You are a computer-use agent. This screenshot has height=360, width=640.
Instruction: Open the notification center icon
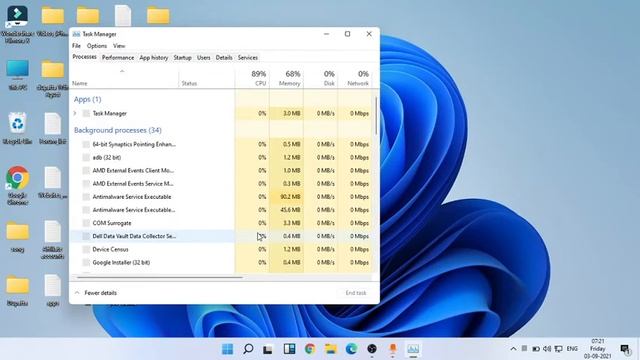click(x=625, y=349)
